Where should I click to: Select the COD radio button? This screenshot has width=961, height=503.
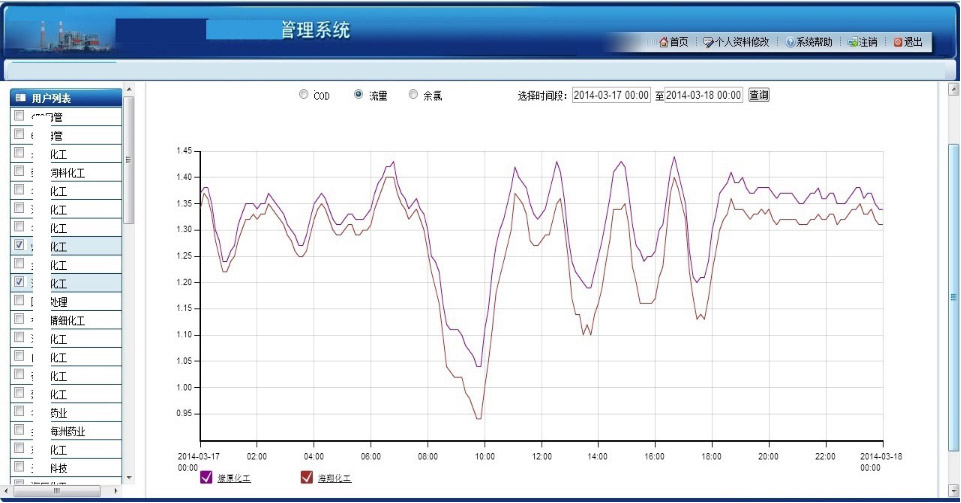[304, 95]
